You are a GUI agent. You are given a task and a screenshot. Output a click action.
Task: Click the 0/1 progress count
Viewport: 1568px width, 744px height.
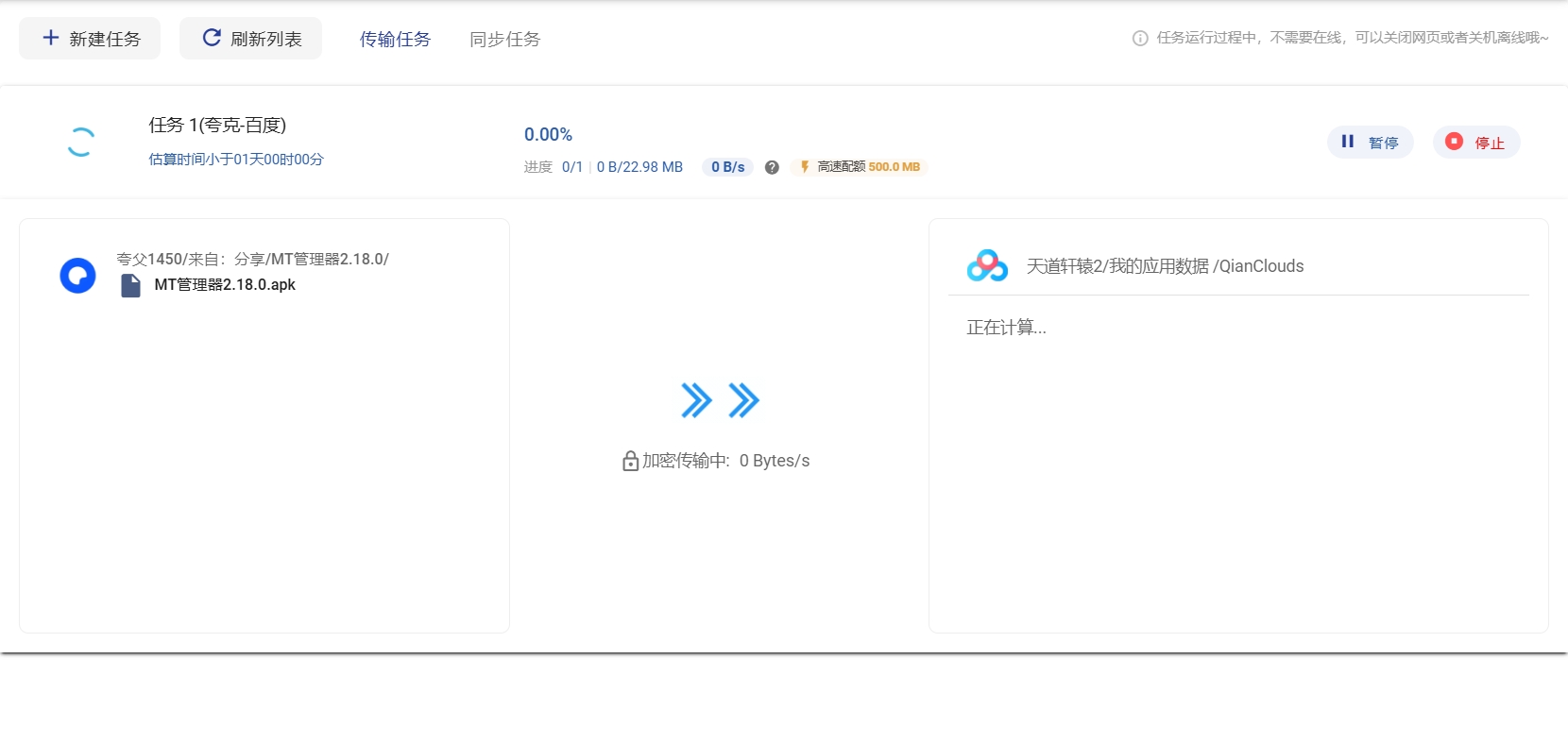pyautogui.click(x=572, y=167)
